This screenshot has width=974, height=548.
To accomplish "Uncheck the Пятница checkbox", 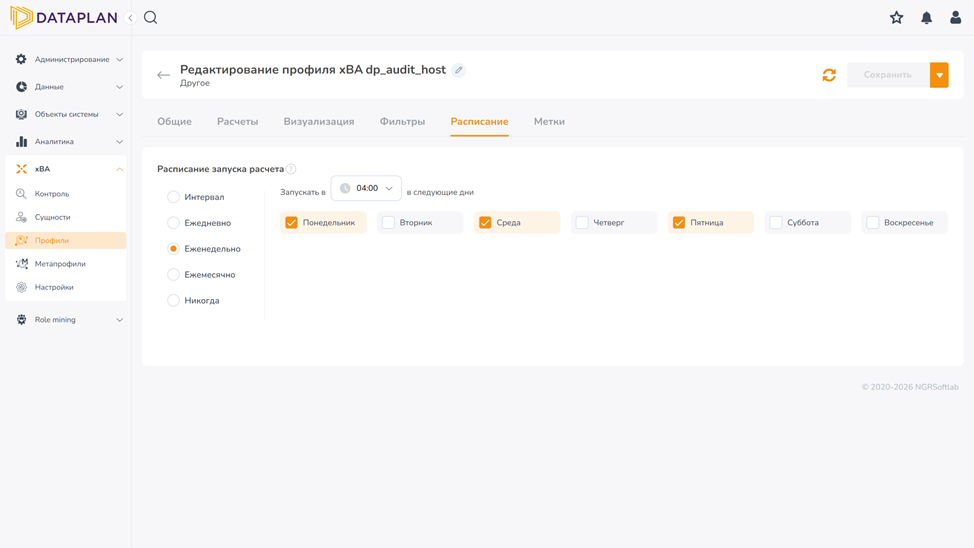I will pos(679,222).
